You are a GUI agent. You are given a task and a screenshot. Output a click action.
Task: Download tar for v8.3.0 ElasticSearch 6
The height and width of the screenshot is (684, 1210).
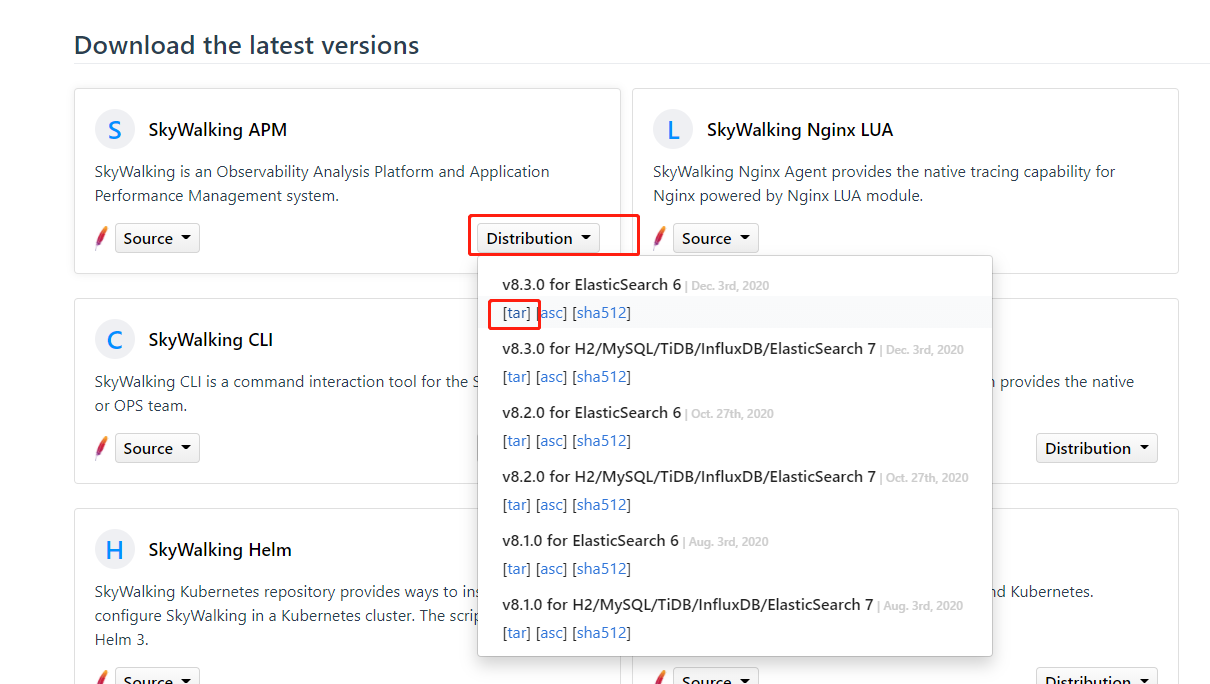516,313
